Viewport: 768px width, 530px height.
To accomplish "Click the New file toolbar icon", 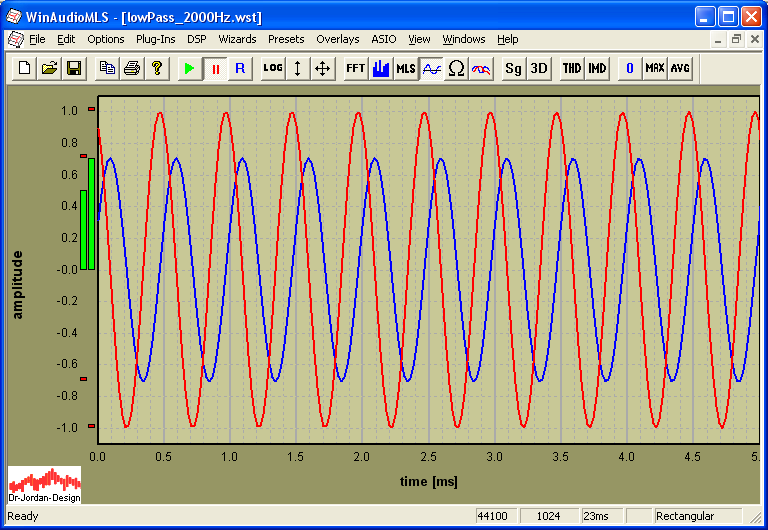I will click(x=24, y=68).
